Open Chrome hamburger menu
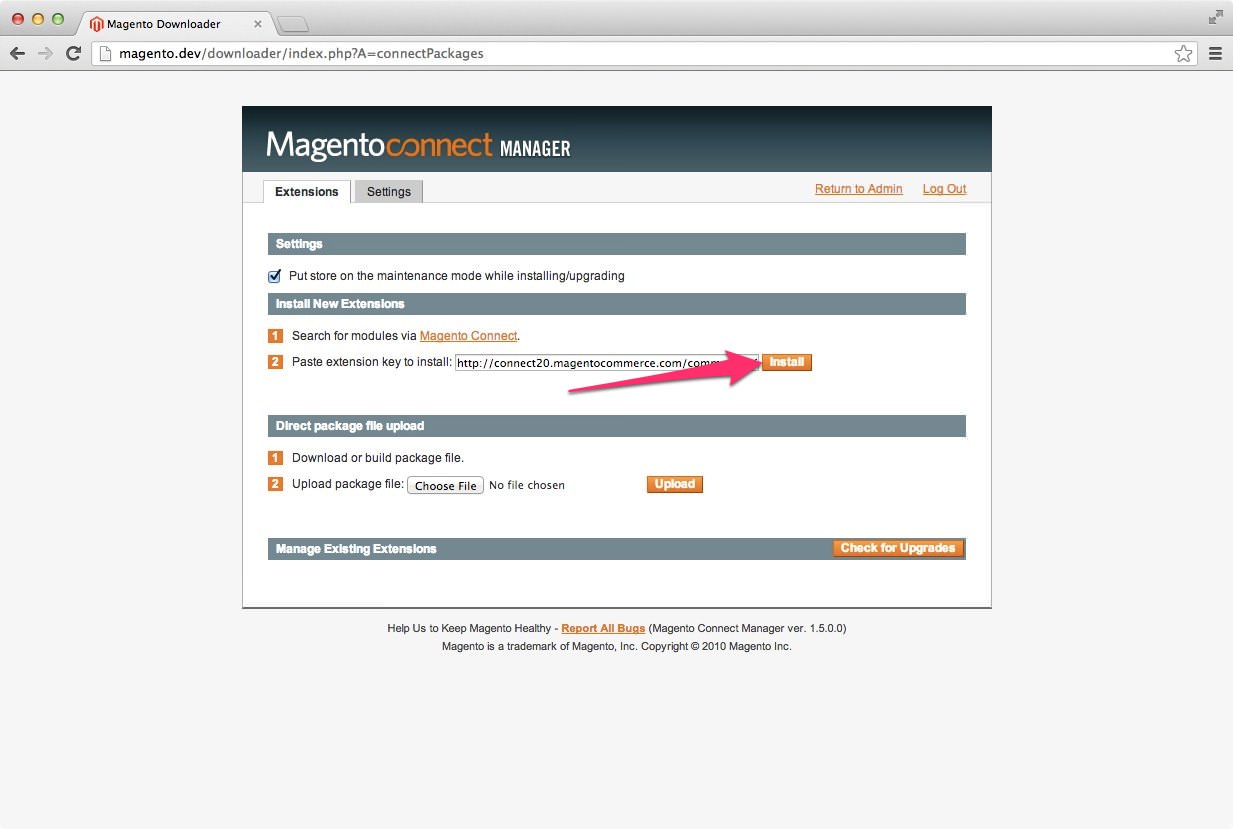1233x829 pixels. [1215, 54]
